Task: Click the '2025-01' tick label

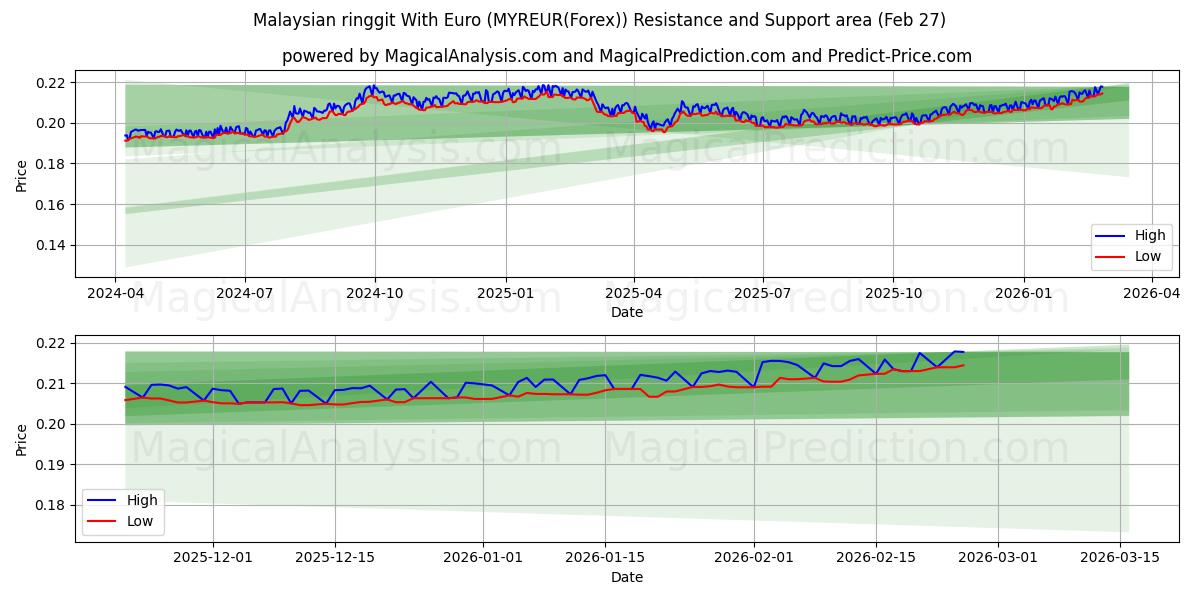Action: coord(505,293)
